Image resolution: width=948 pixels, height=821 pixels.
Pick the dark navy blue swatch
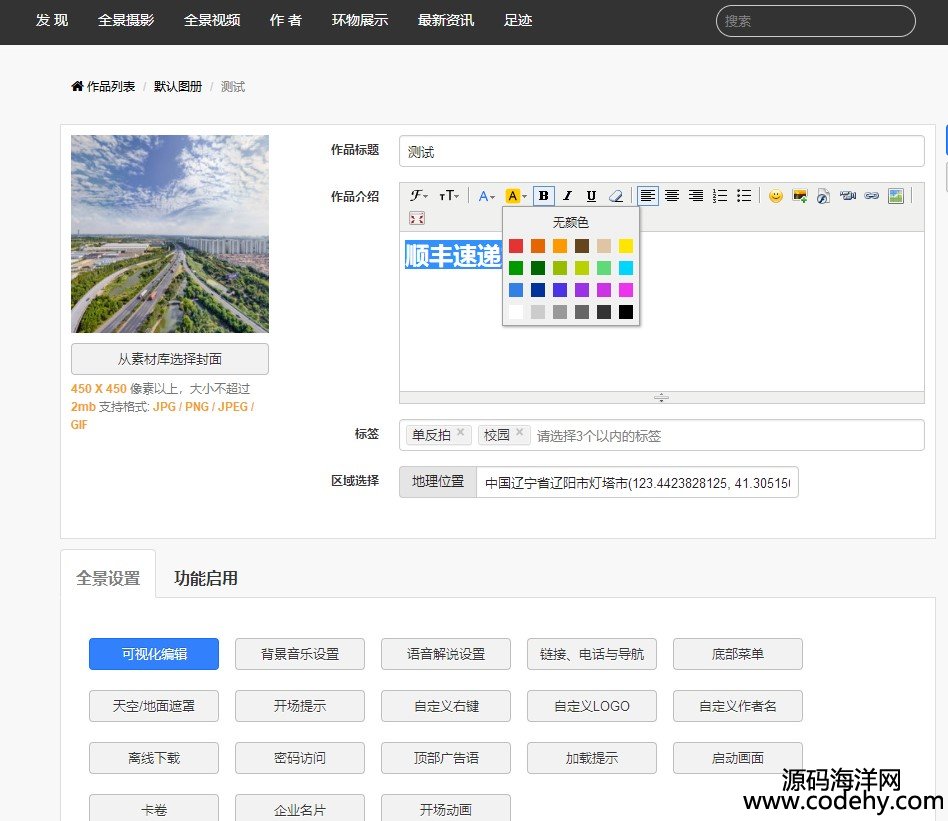[537, 290]
